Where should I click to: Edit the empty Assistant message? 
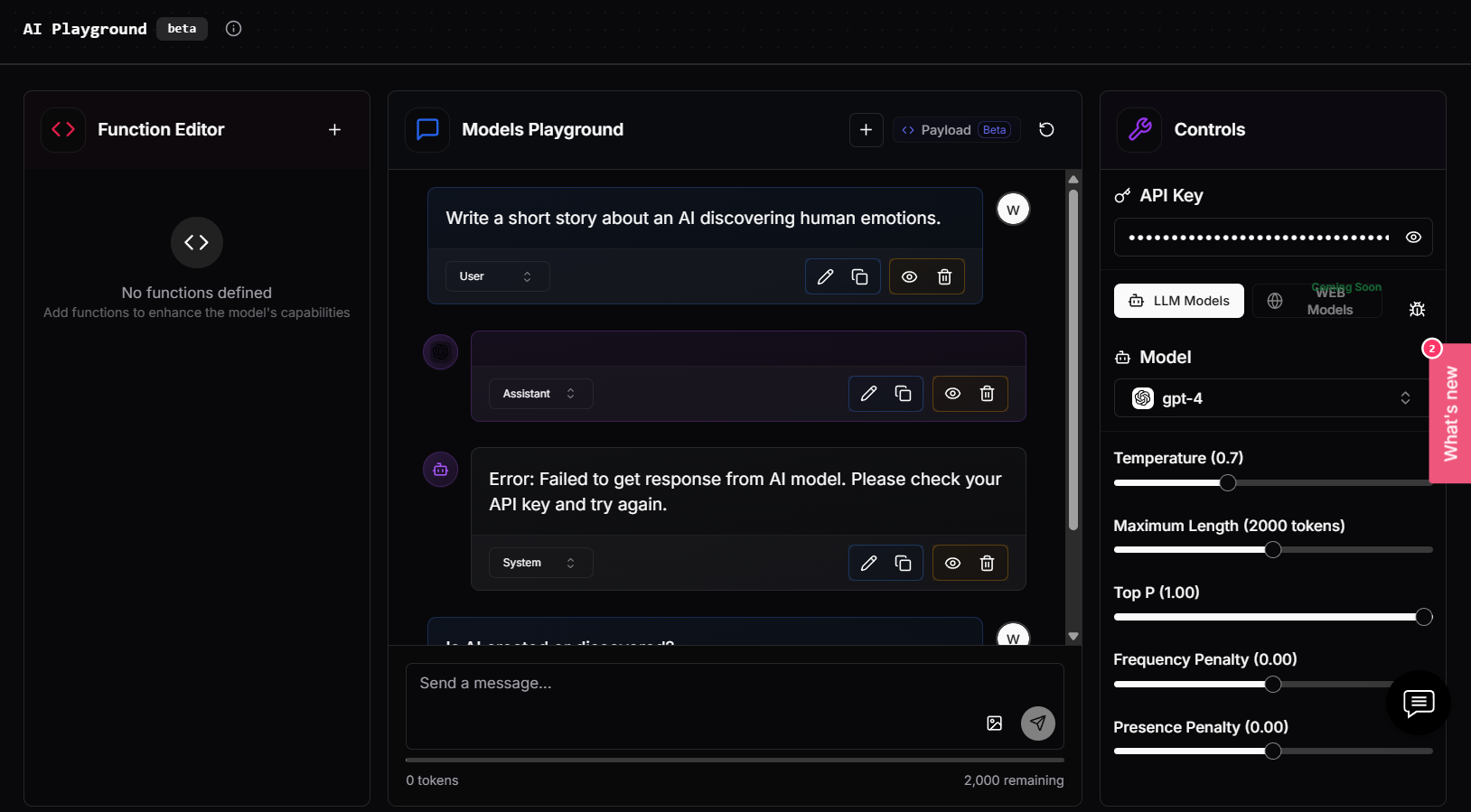click(868, 394)
